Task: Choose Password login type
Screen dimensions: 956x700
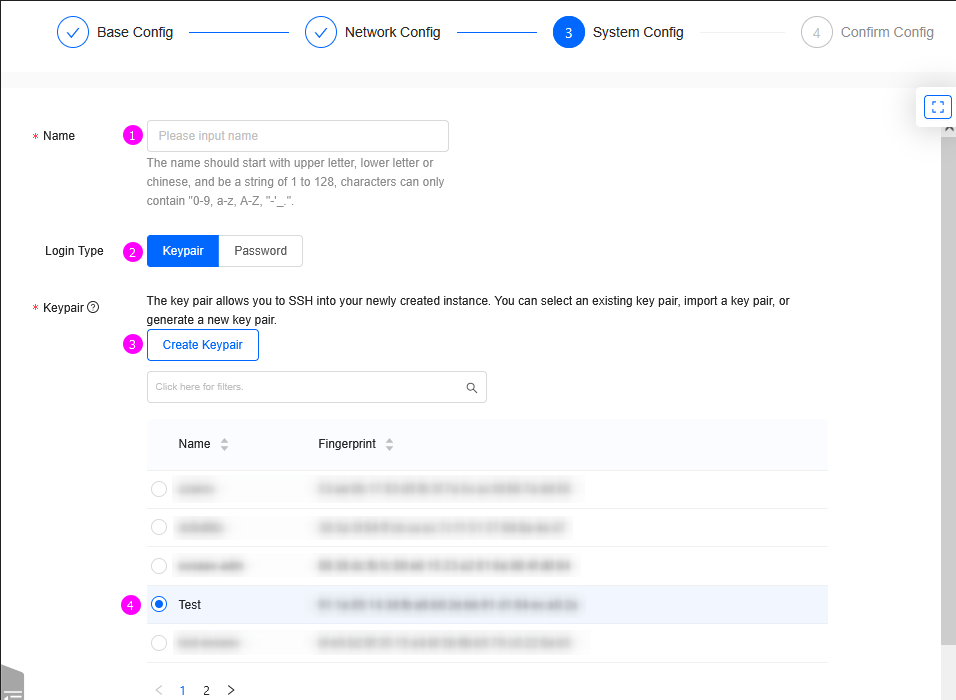Action: point(260,251)
